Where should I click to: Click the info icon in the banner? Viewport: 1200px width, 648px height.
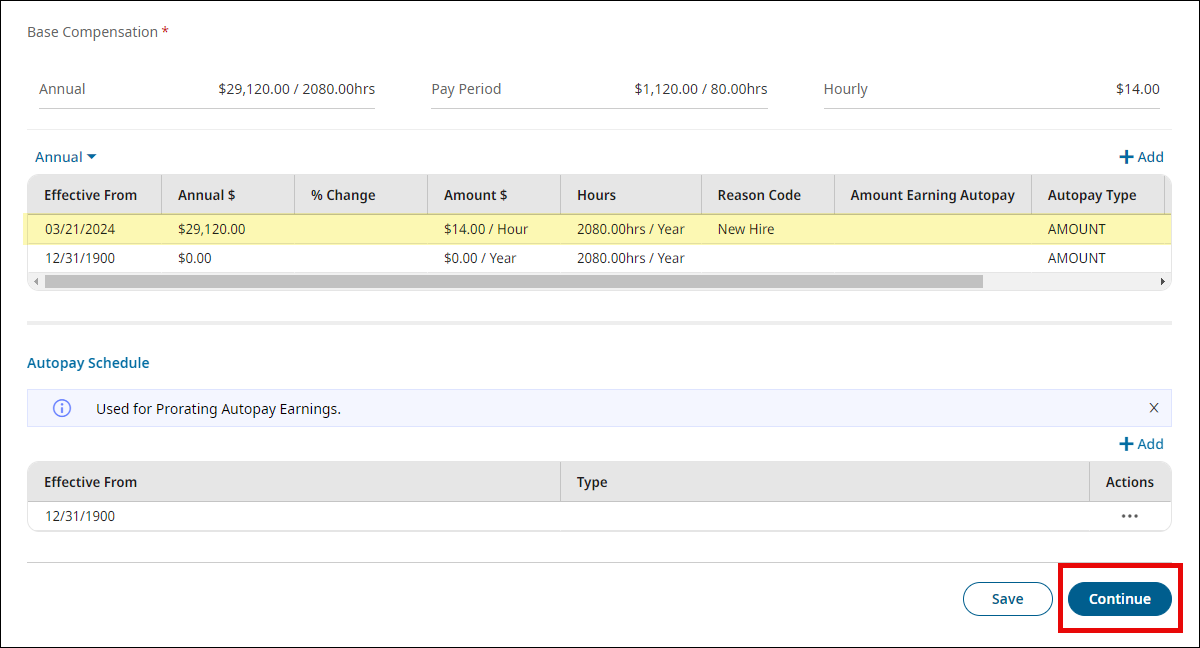point(62,408)
